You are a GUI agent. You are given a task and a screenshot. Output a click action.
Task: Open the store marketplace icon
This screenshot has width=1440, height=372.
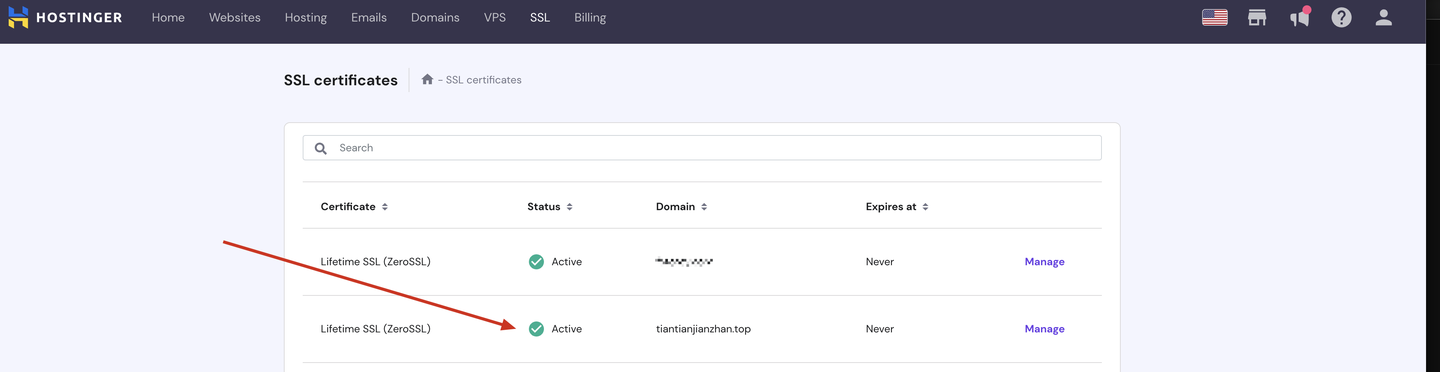1257,17
